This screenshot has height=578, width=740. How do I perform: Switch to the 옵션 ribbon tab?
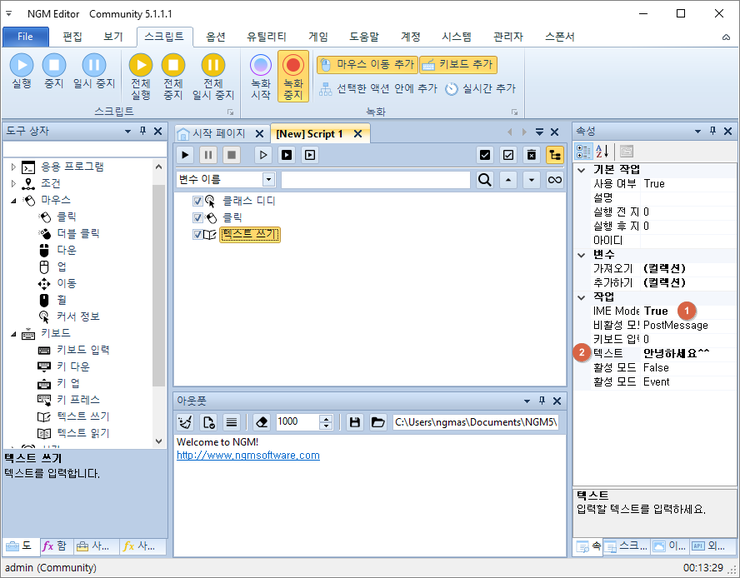[215, 37]
